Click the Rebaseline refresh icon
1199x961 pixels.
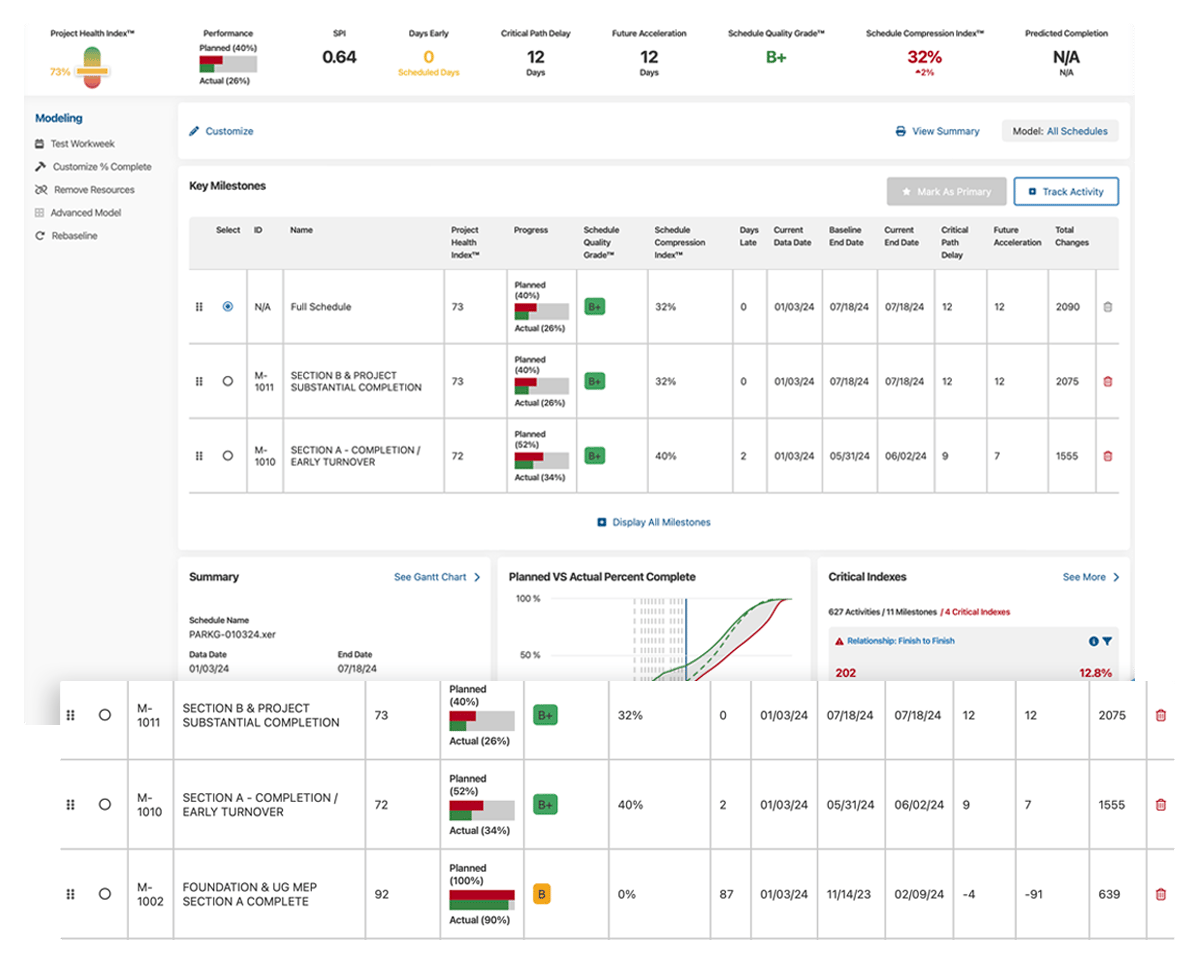coord(40,235)
